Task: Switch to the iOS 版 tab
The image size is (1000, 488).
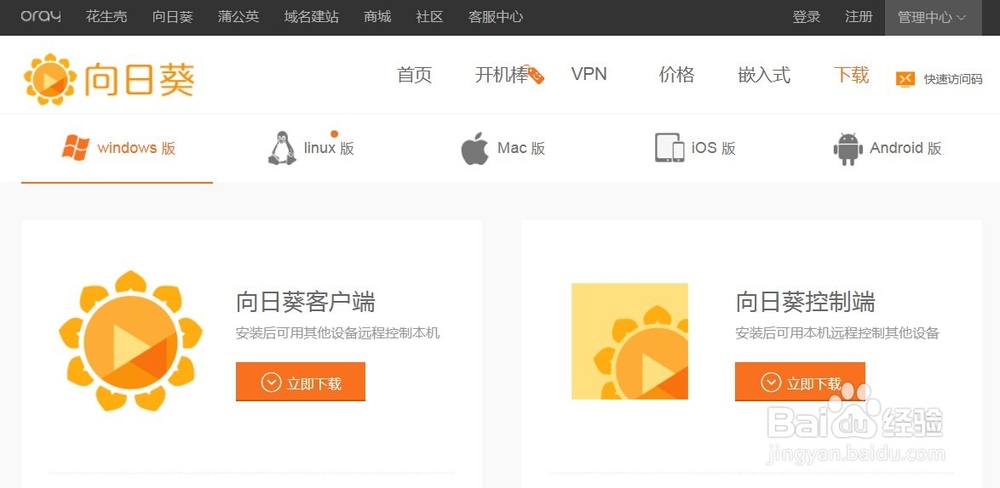Action: coord(696,149)
